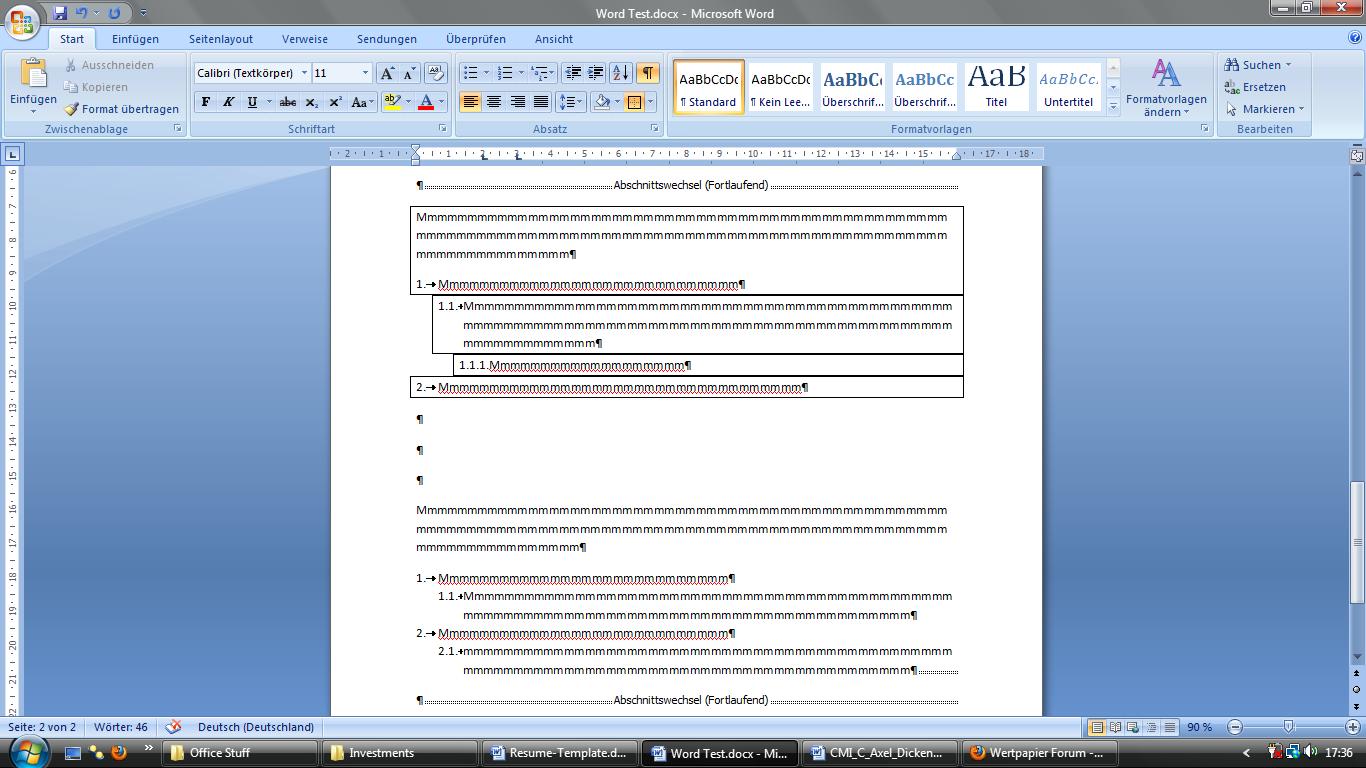Image resolution: width=1366 pixels, height=768 pixels.
Task: Open the Einfügen ribbon tab
Action: 135,39
